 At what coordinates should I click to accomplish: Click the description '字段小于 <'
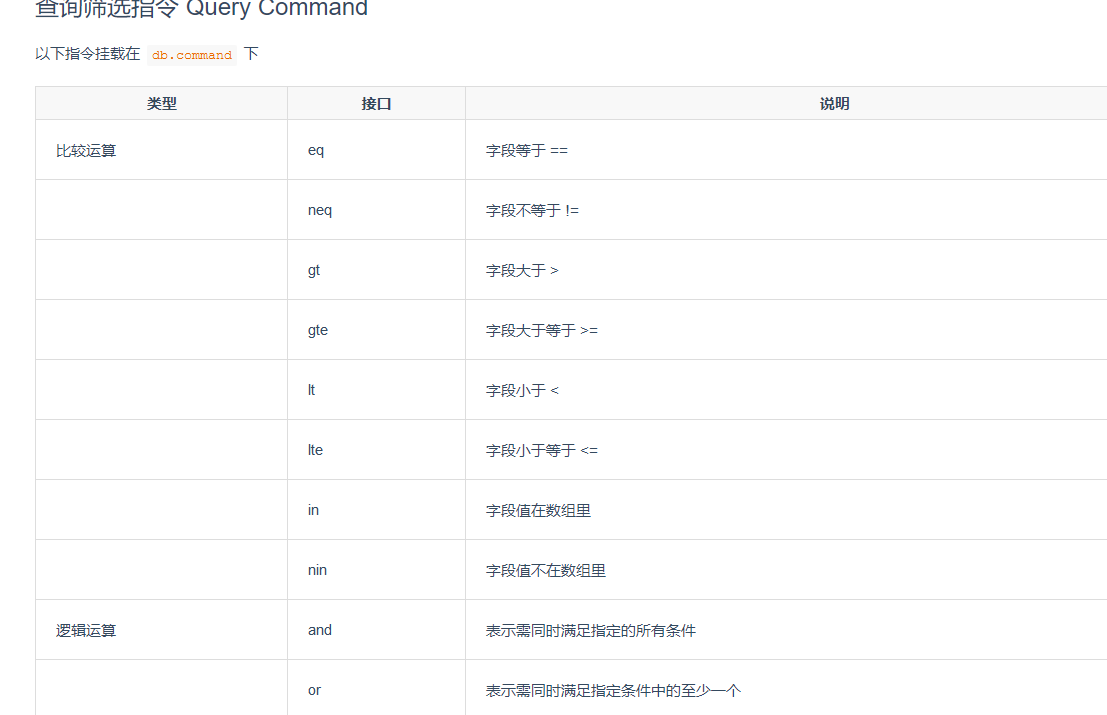(x=522, y=390)
